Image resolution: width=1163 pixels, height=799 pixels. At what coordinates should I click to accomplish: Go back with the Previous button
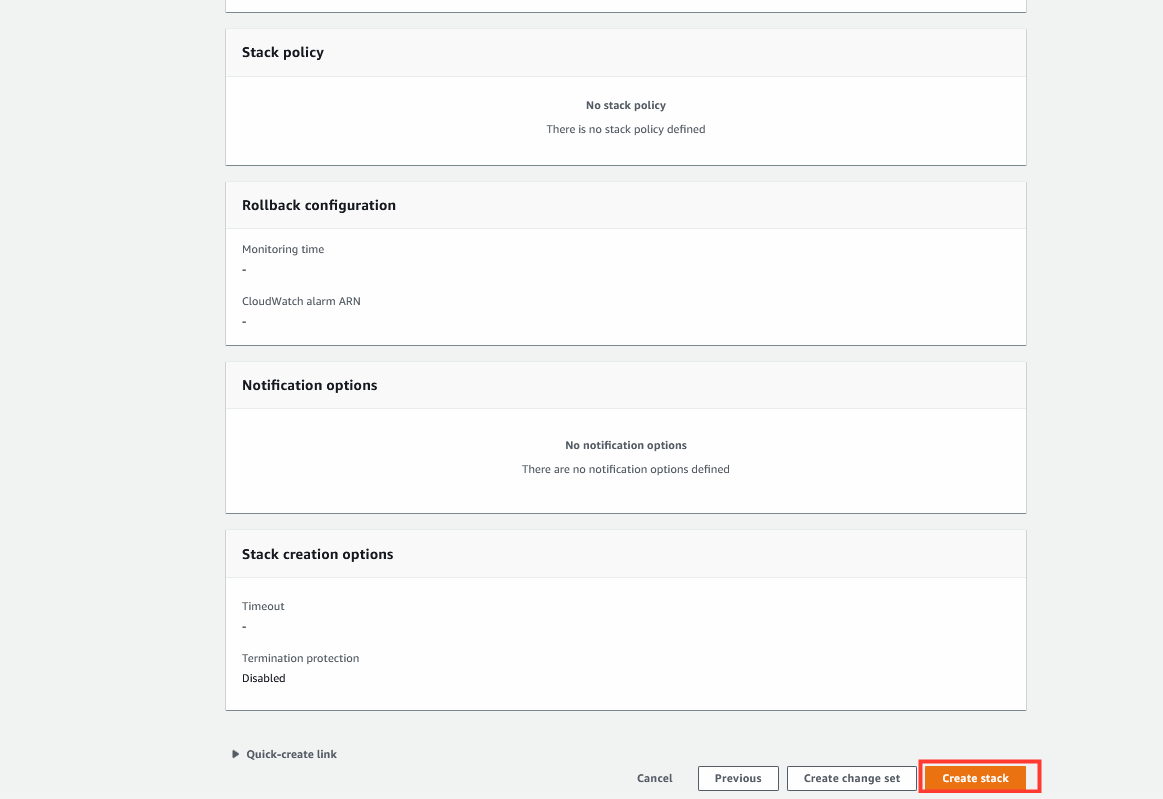pos(738,778)
